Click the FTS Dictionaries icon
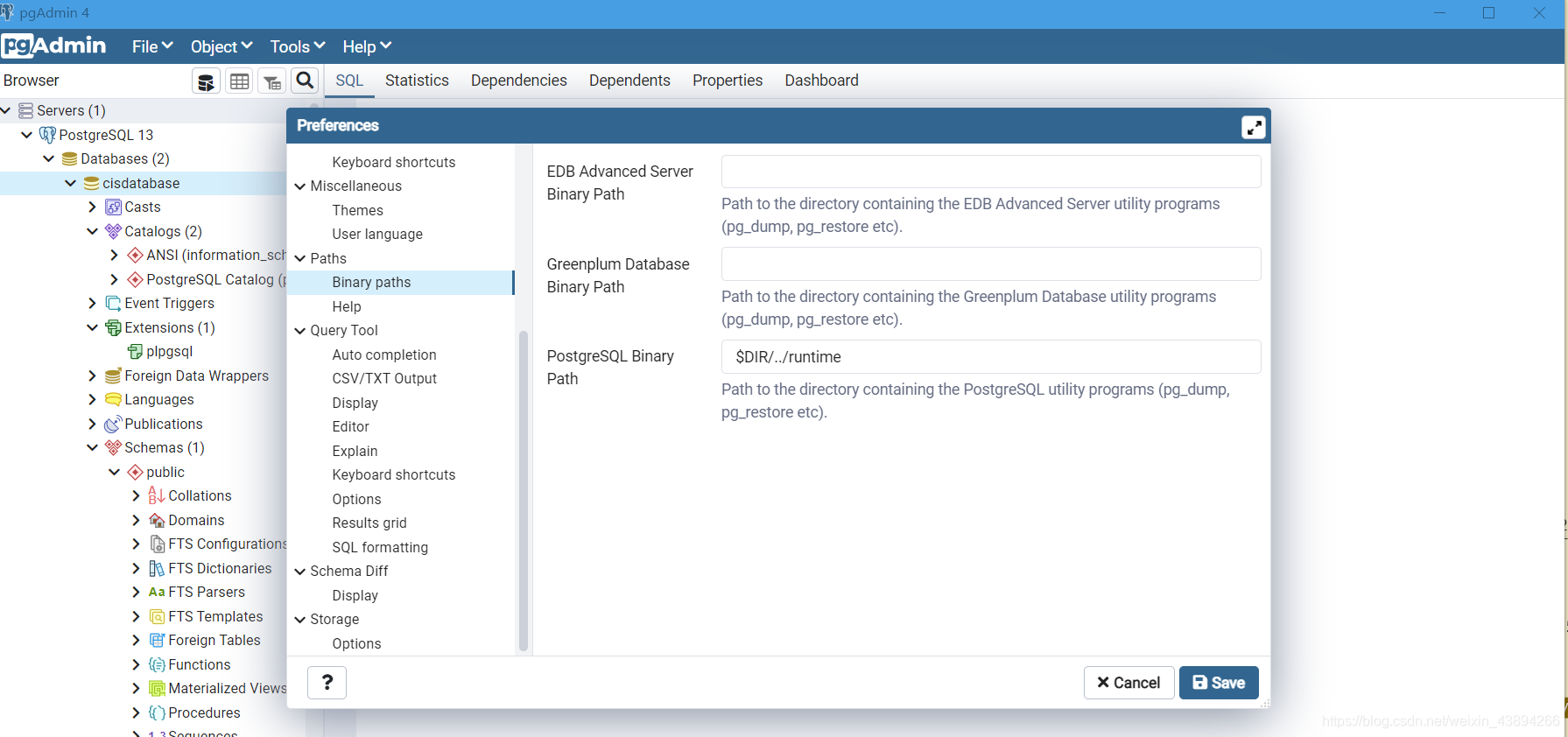The height and width of the screenshot is (737, 1568). tap(157, 568)
